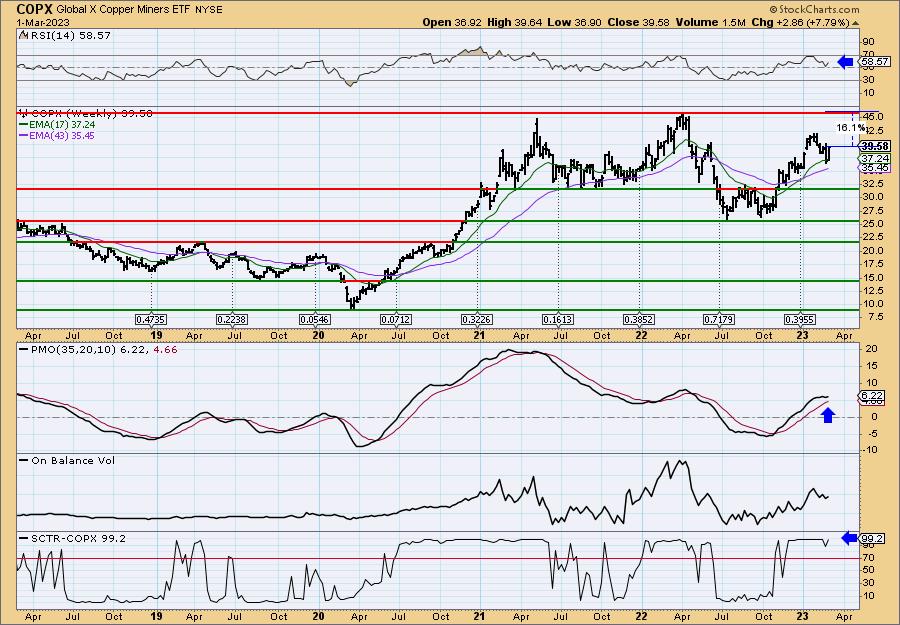Click the line icon before the RSI(14) legend
Screen dimensions: 900x625
[23, 35]
